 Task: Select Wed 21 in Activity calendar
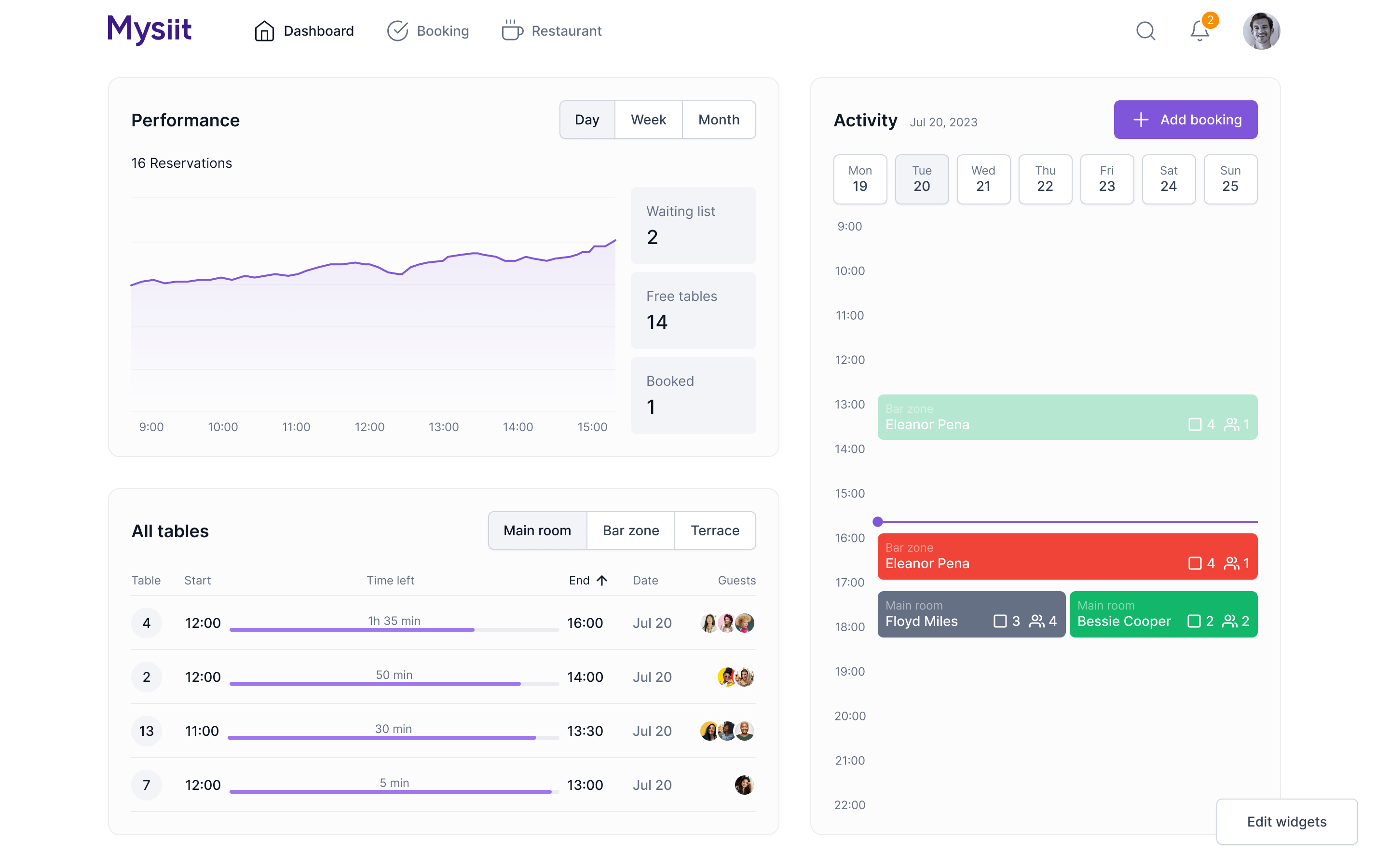pyautogui.click(x=982, y=178)
